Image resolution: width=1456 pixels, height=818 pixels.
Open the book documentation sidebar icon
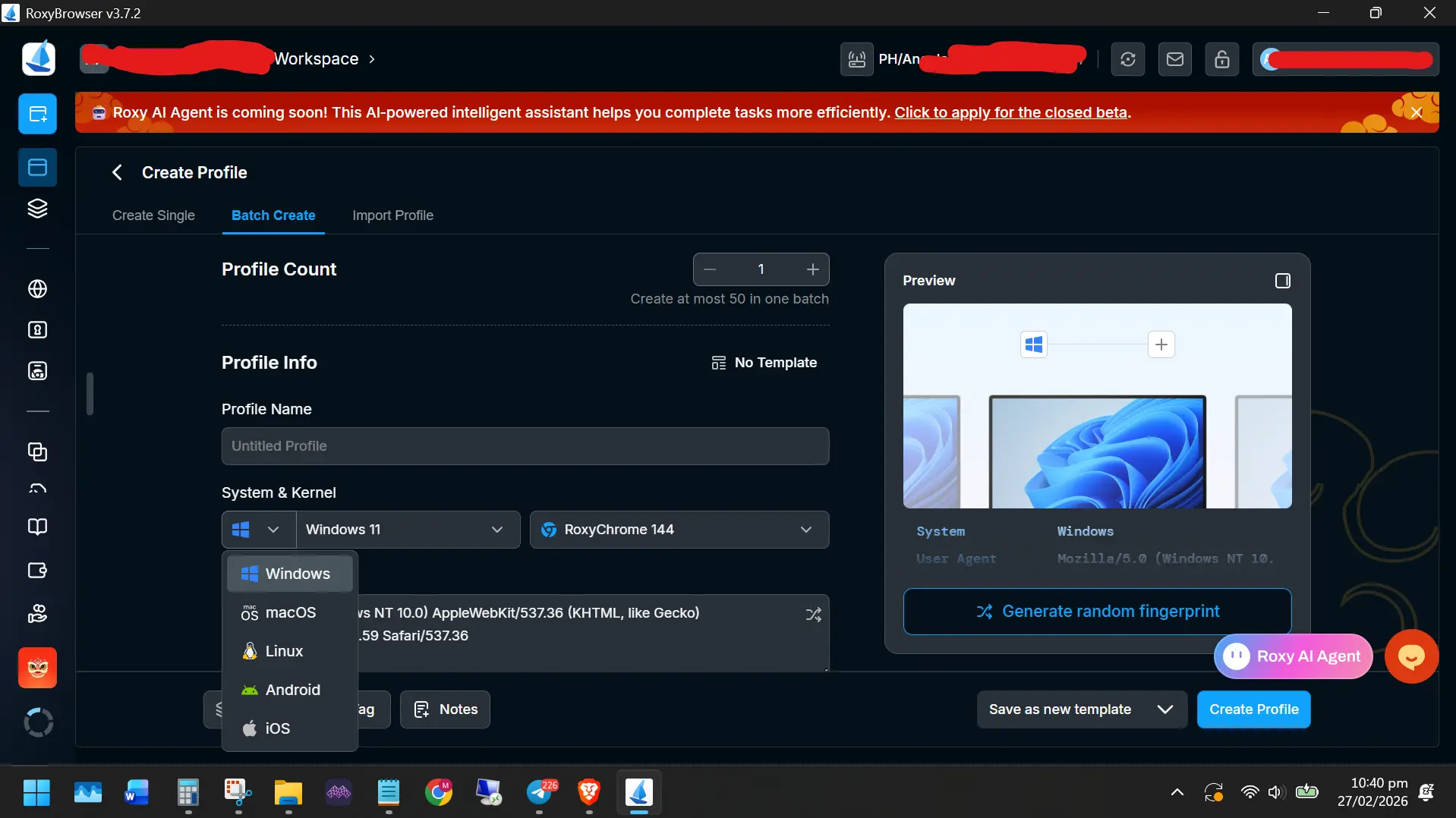38,527
